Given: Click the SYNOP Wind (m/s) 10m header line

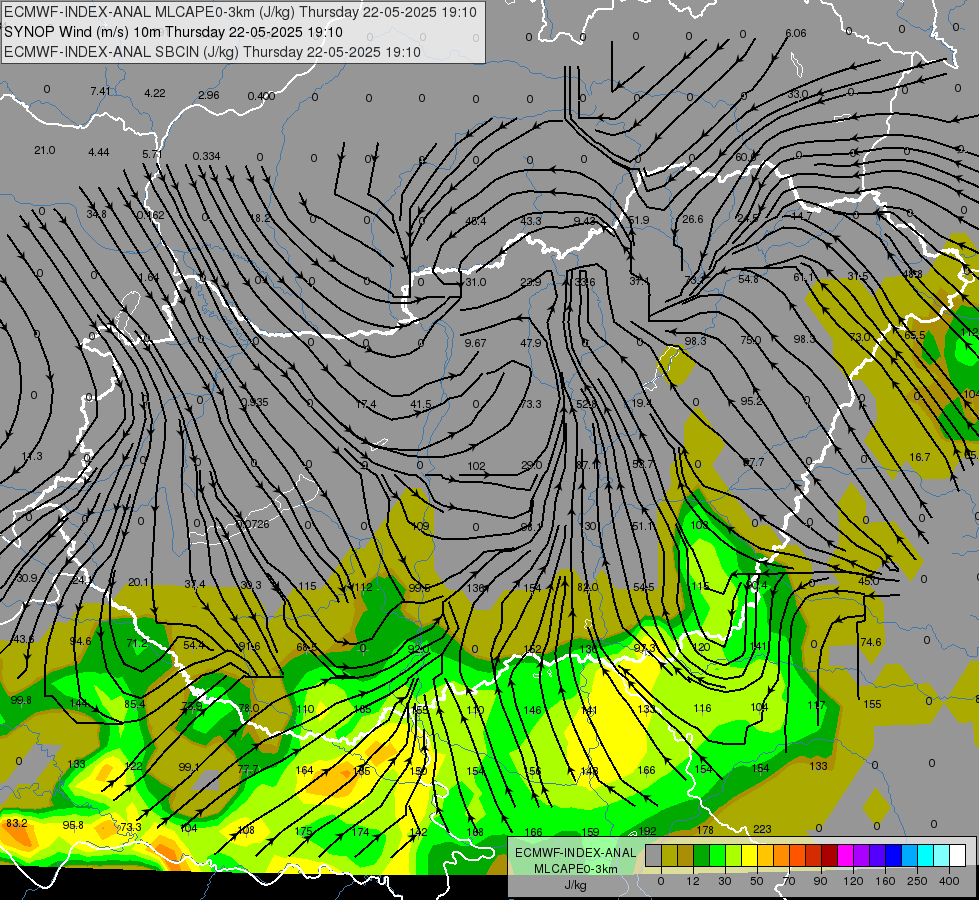Looking at the screenshot, I should [x=174, y=32].
